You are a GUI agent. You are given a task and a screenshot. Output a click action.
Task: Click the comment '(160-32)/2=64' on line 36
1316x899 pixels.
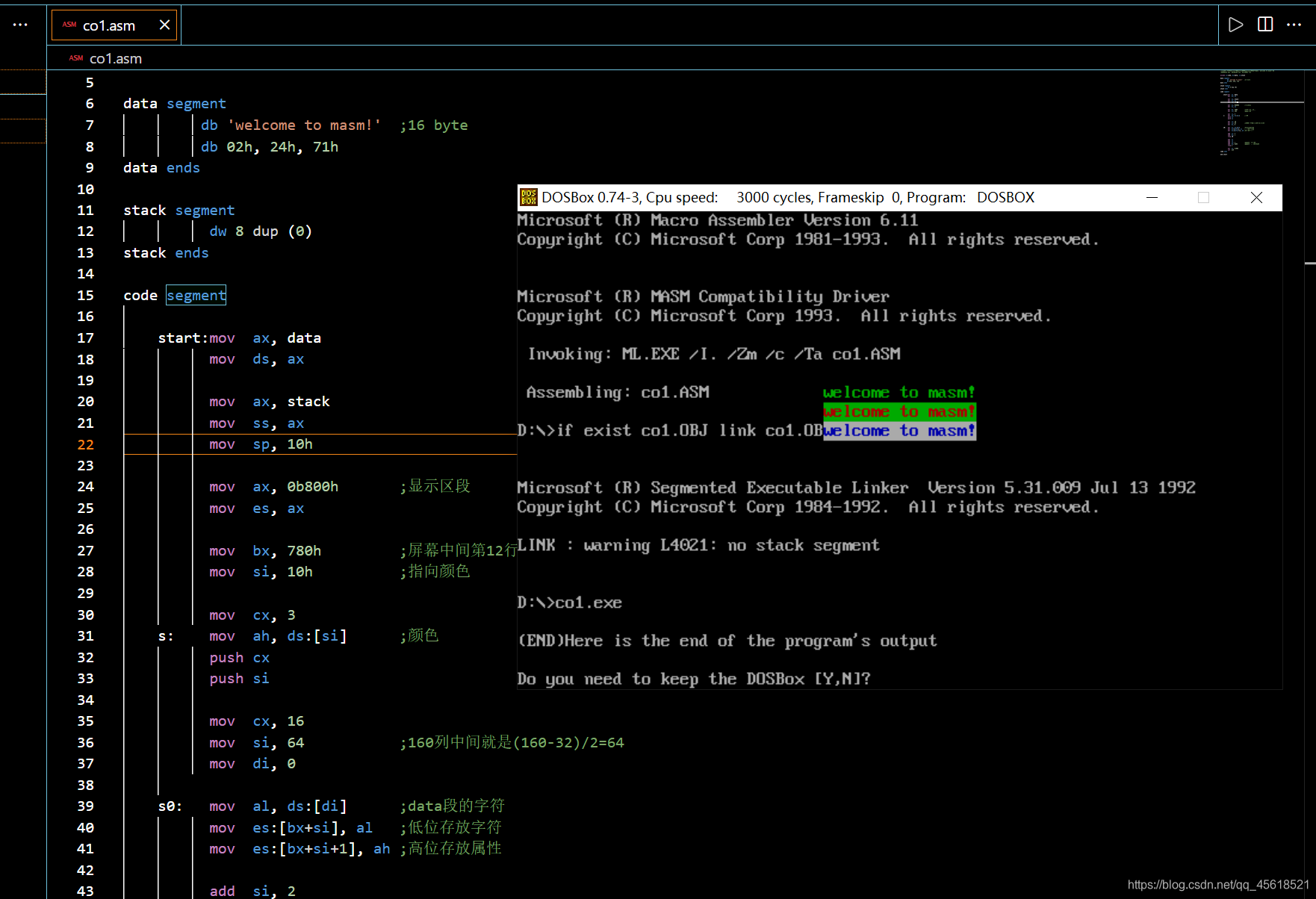(x=569, y=743)
